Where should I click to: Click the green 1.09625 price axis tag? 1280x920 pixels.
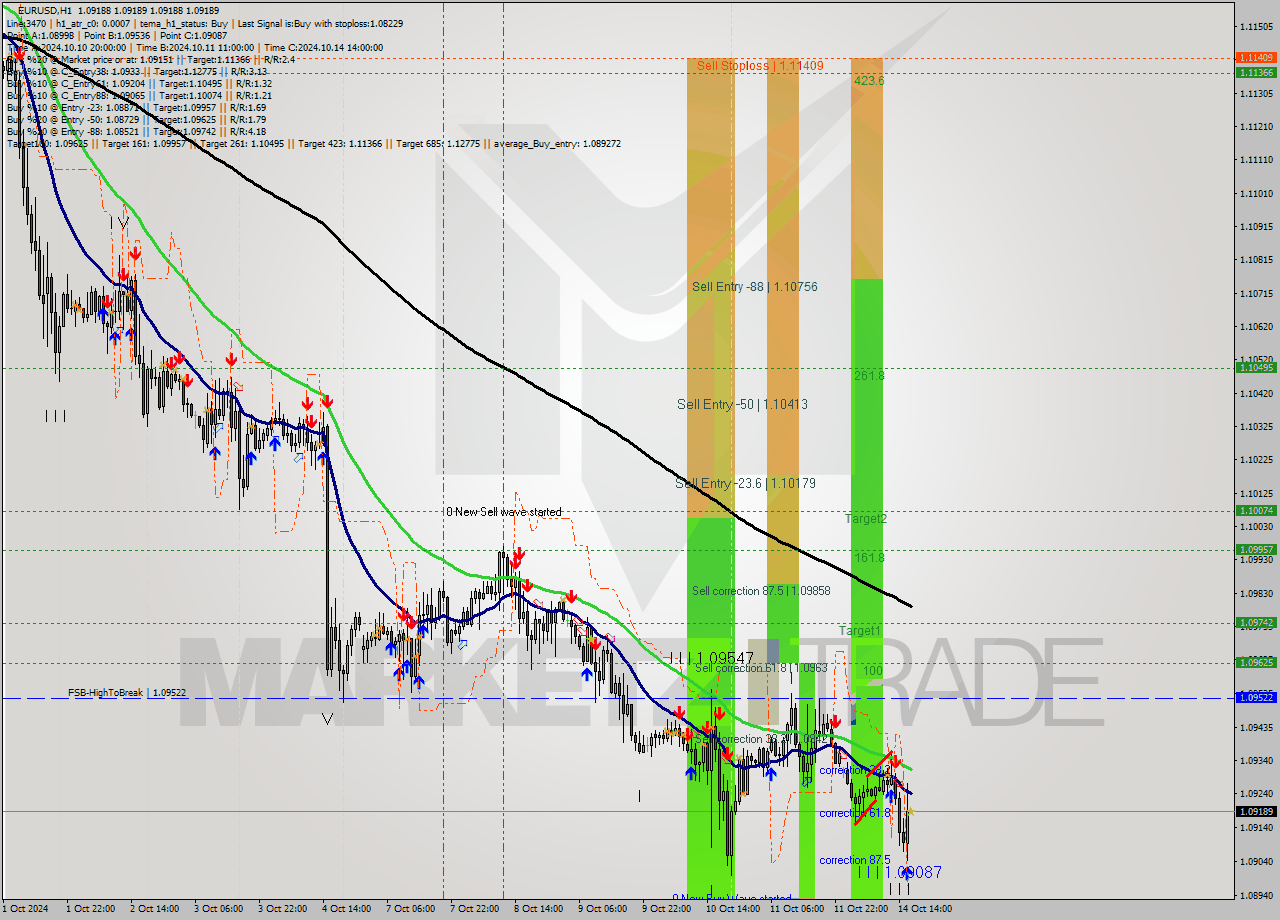(1256, 662)
